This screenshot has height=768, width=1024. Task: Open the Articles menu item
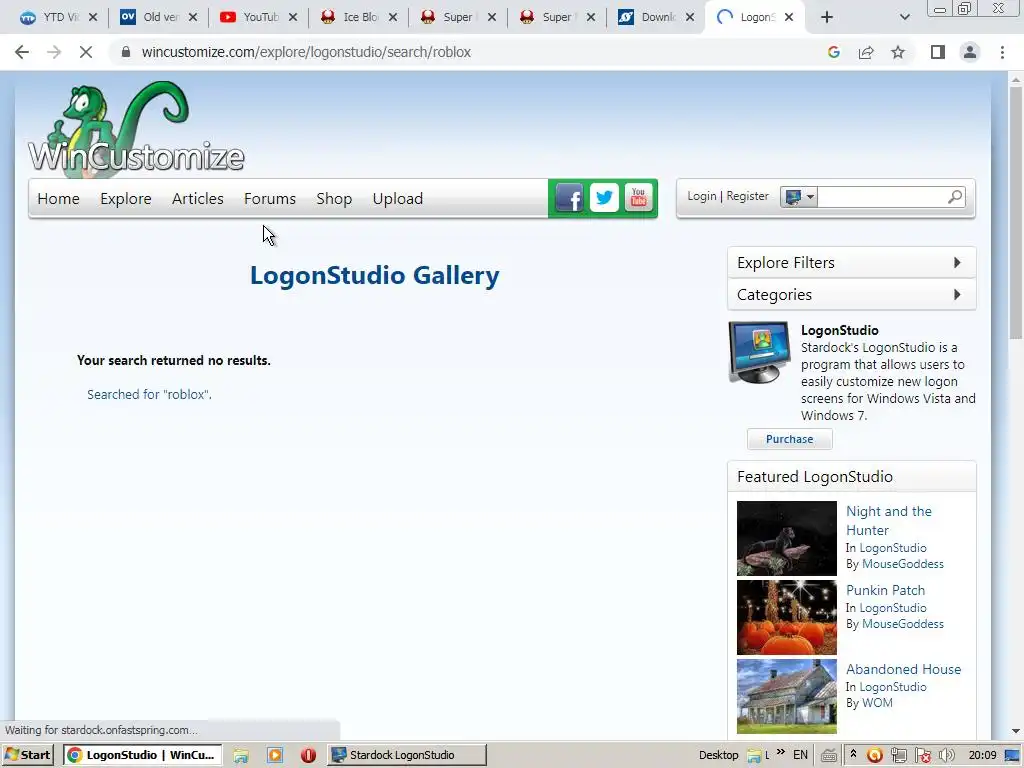(197, 199)
